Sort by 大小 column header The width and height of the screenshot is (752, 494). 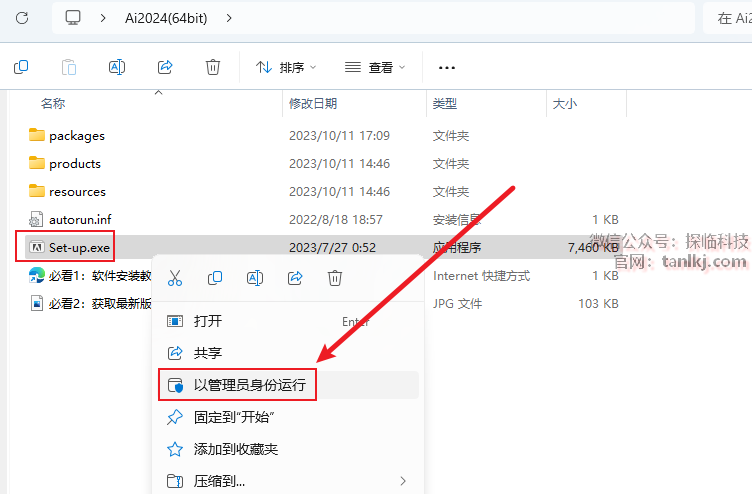pyautogui.click(x=564, y=104)
